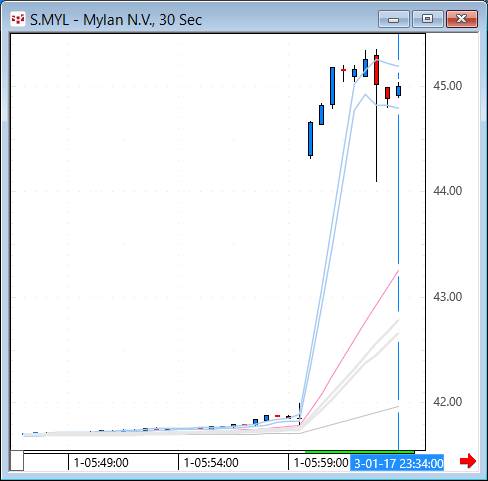Click the 1-05:49:00 time axis label
The height and width of the screenshot is (481, 488).
click(x=101, y=463)
